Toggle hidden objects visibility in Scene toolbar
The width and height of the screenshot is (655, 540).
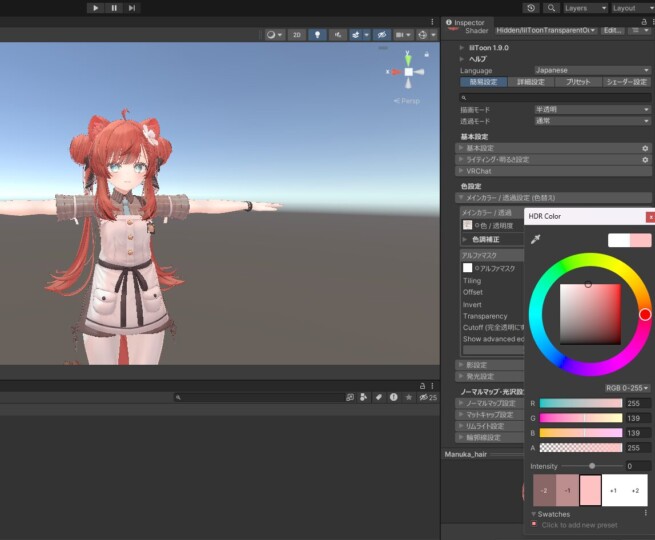(x=382, y=35)
